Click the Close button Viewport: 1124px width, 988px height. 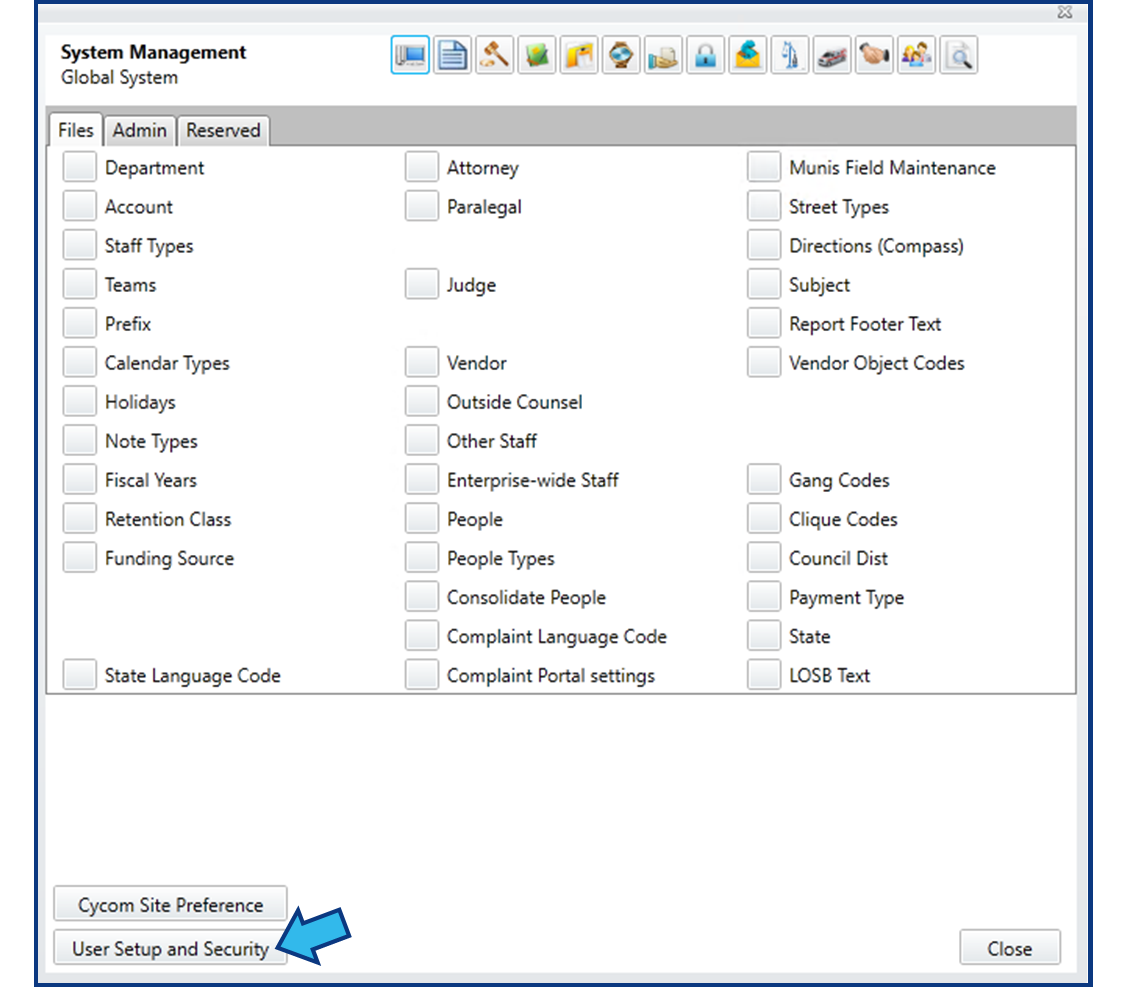[1009, 949]
